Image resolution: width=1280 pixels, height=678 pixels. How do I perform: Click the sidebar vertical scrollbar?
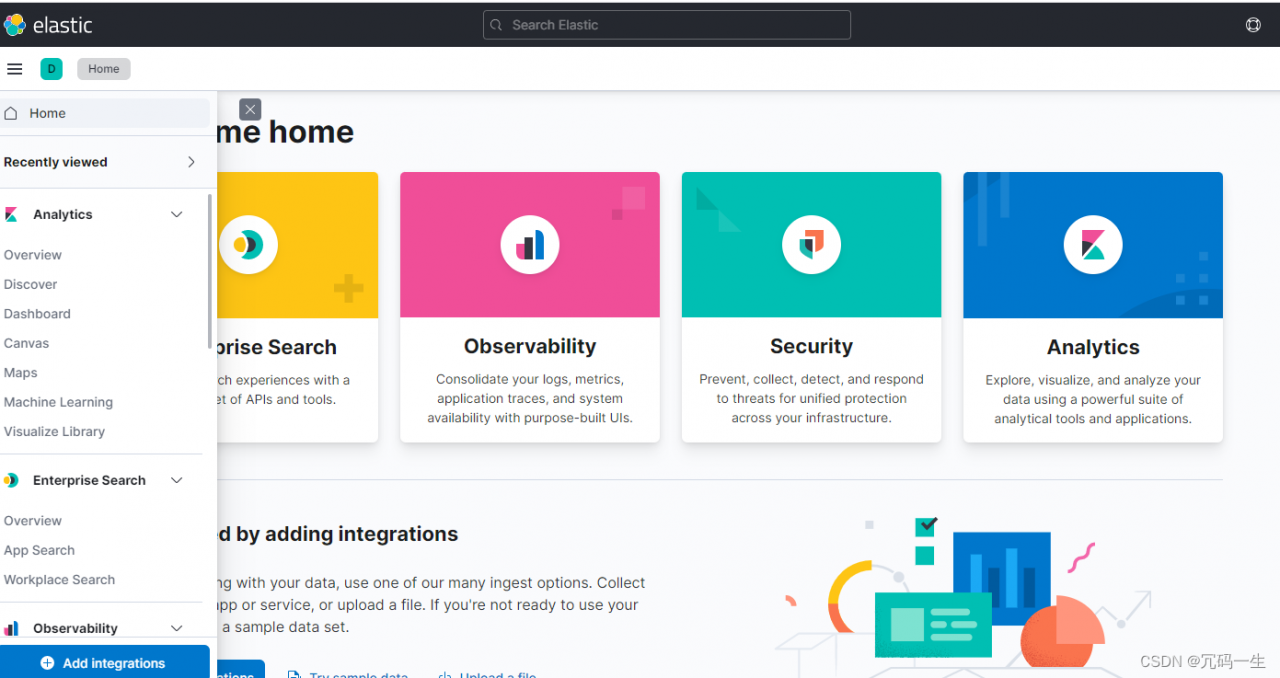(209, 270)
